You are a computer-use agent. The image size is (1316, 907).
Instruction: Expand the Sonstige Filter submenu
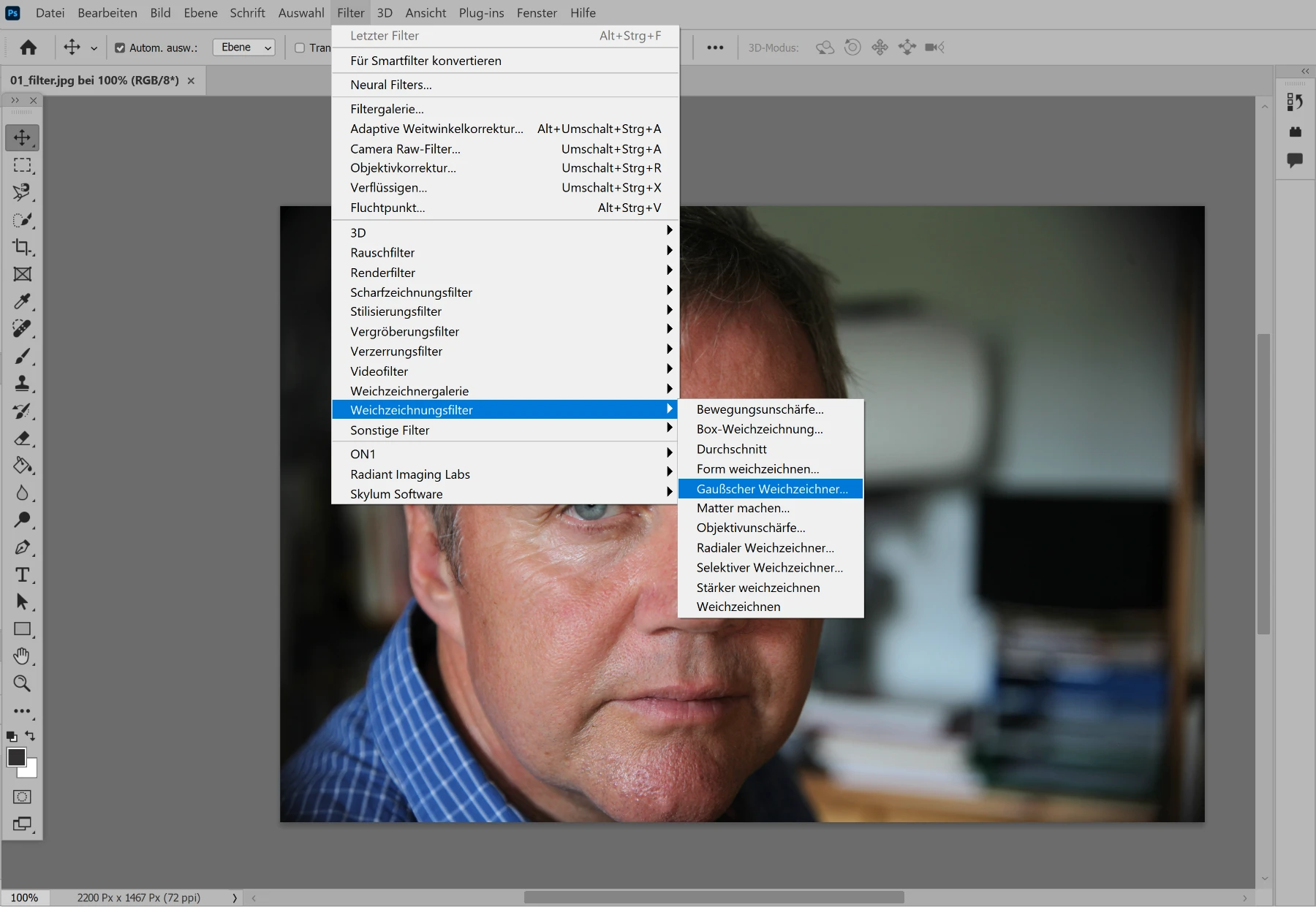[x=505, y=430]
